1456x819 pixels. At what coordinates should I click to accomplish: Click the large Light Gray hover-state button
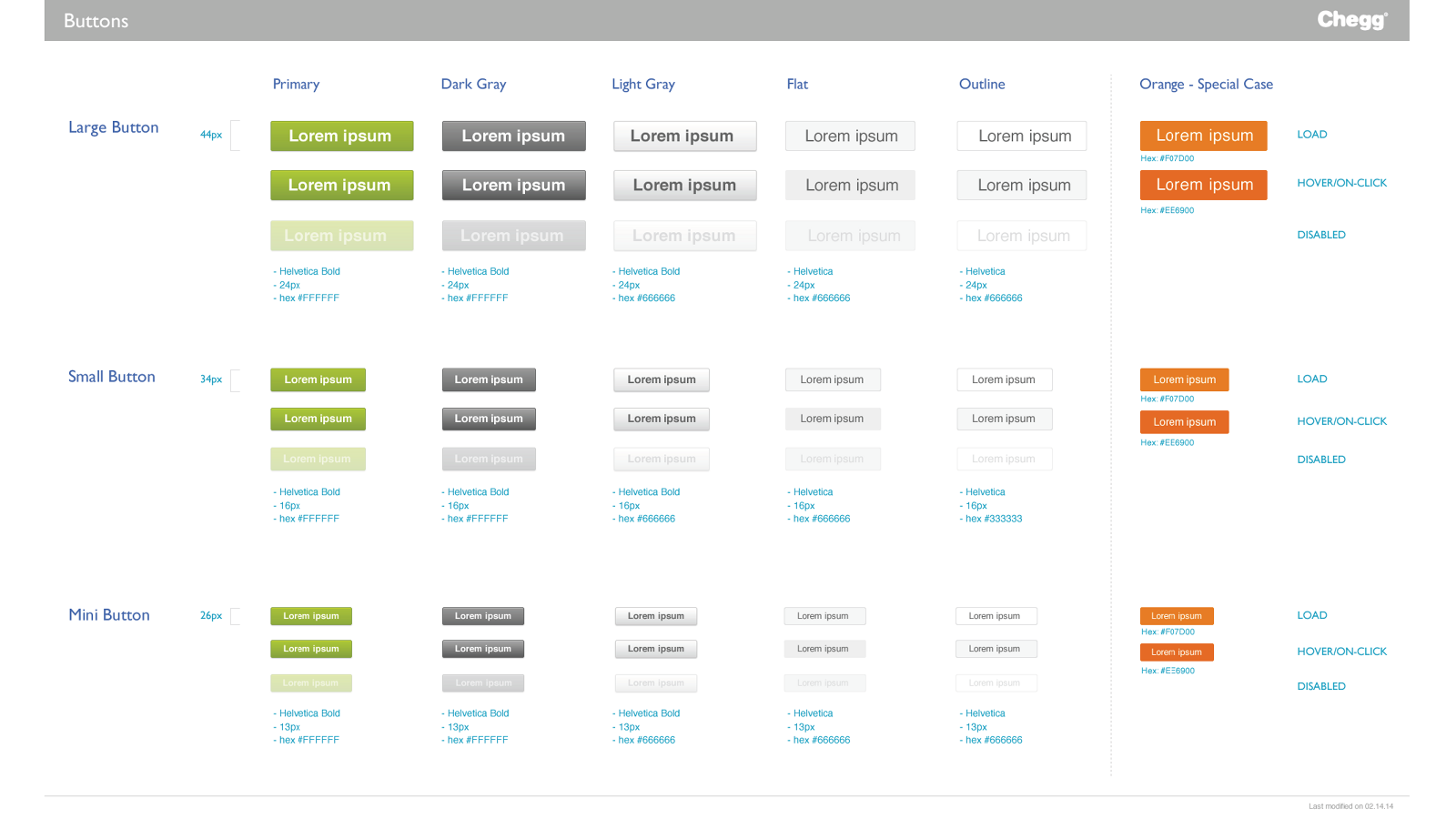click(x=685, y=185)
